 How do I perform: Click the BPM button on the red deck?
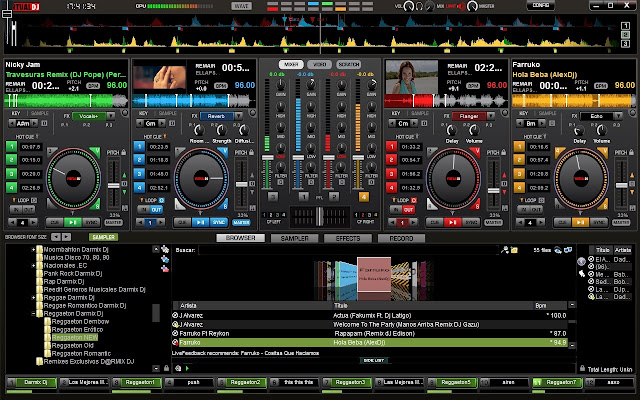pos(473,86)
